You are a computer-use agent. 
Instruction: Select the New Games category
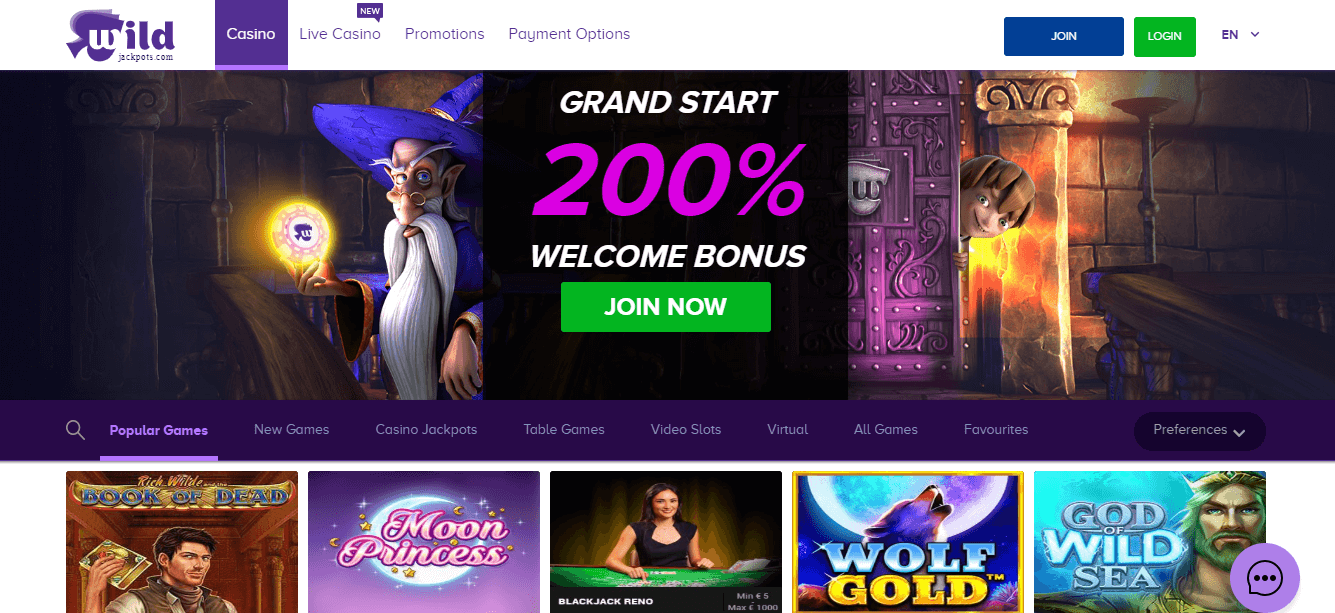coord(291,429)
